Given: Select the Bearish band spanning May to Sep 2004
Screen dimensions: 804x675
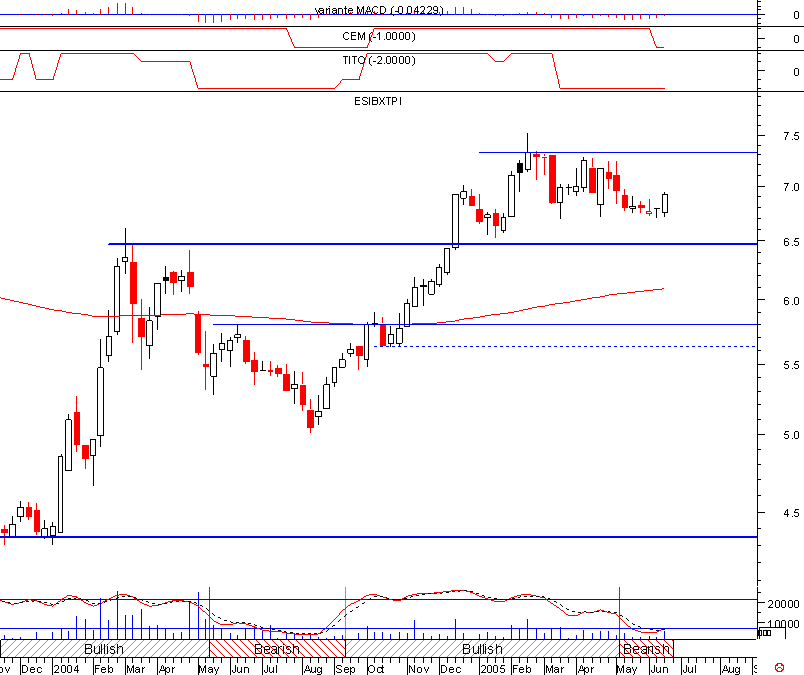Looking at the screenshot, I should (x=277, y=648).
